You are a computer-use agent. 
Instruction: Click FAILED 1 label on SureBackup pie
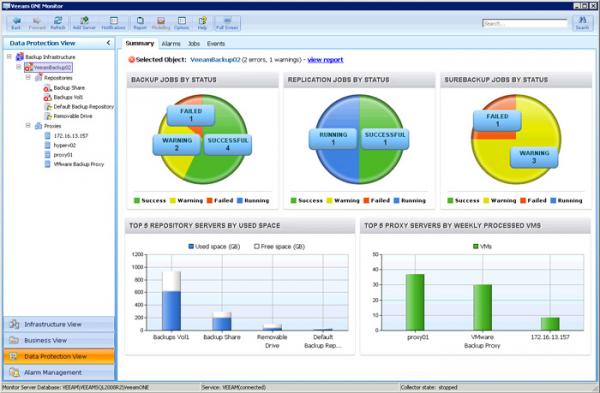click(497, 120)
